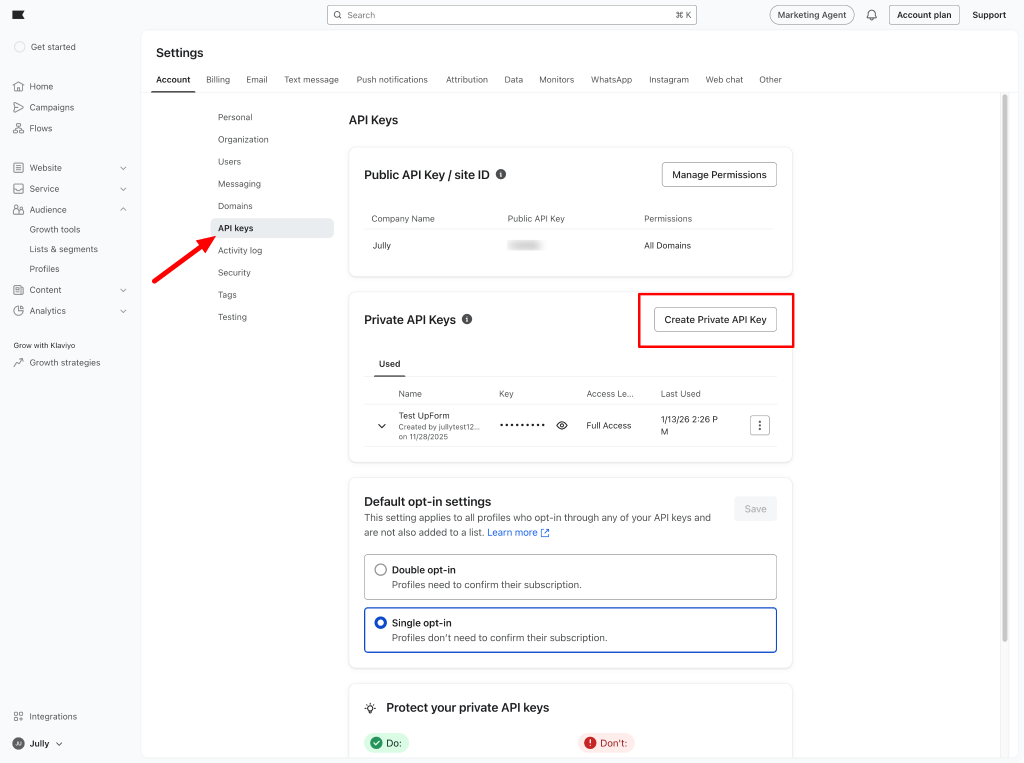
Task: Click the Content sidebar icon
Action: click(x=18, y=290)
